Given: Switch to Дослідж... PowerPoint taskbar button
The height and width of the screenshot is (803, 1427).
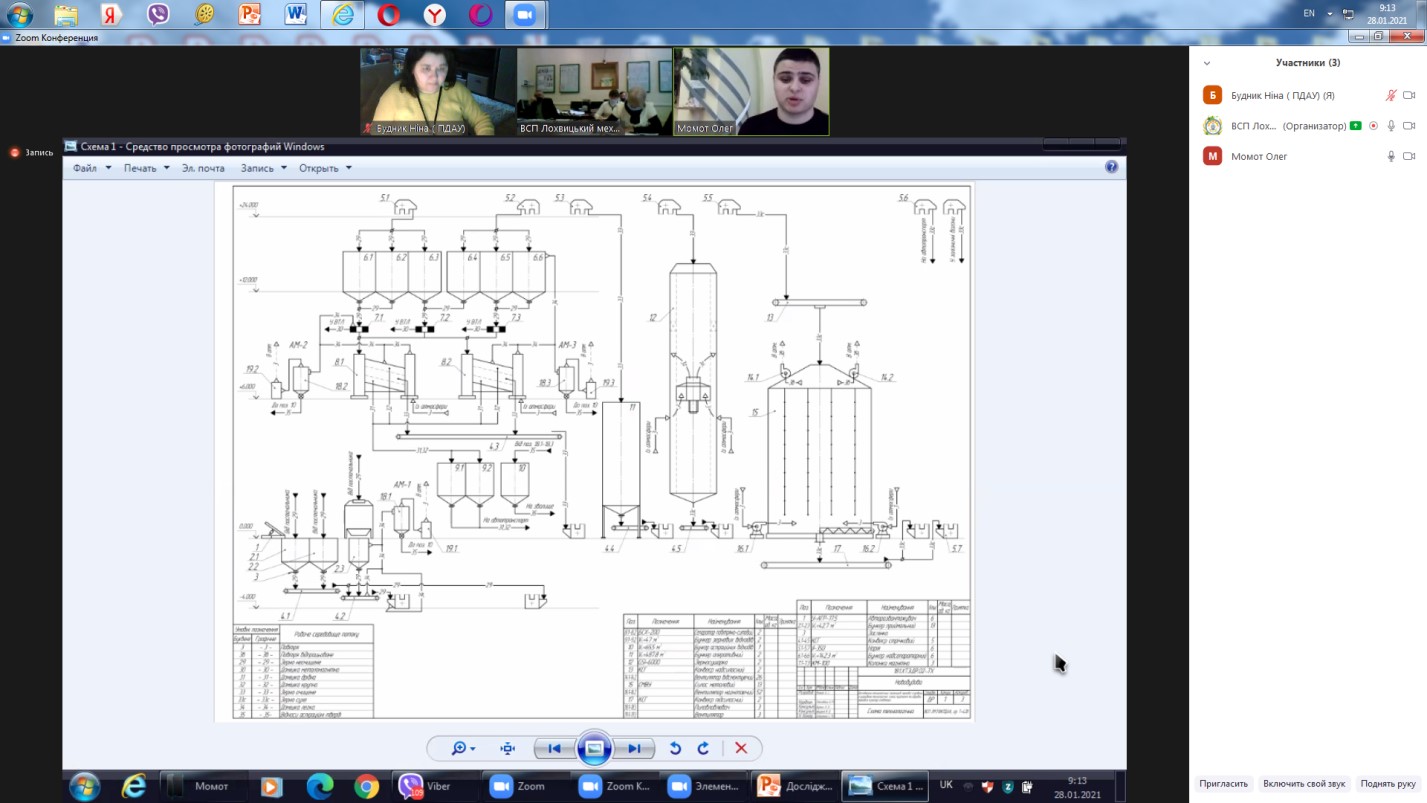Looking at the screenshot, I should point(792,786).
